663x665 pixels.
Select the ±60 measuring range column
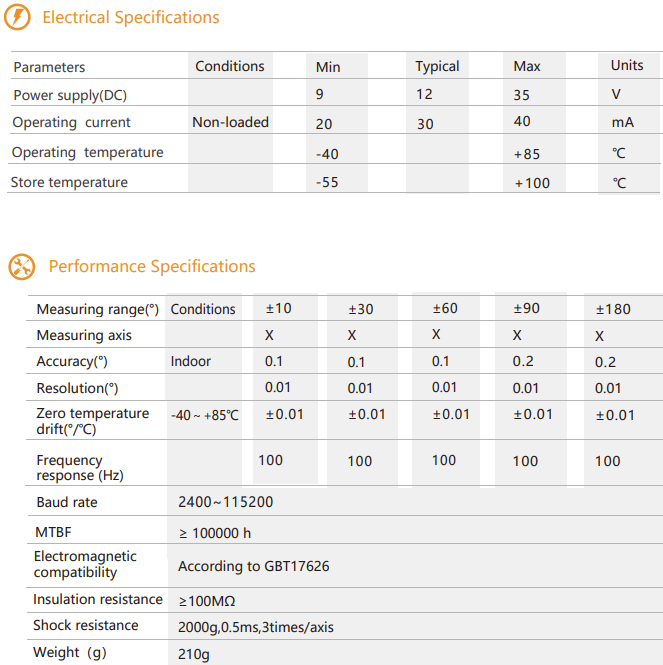coord(445,308)
